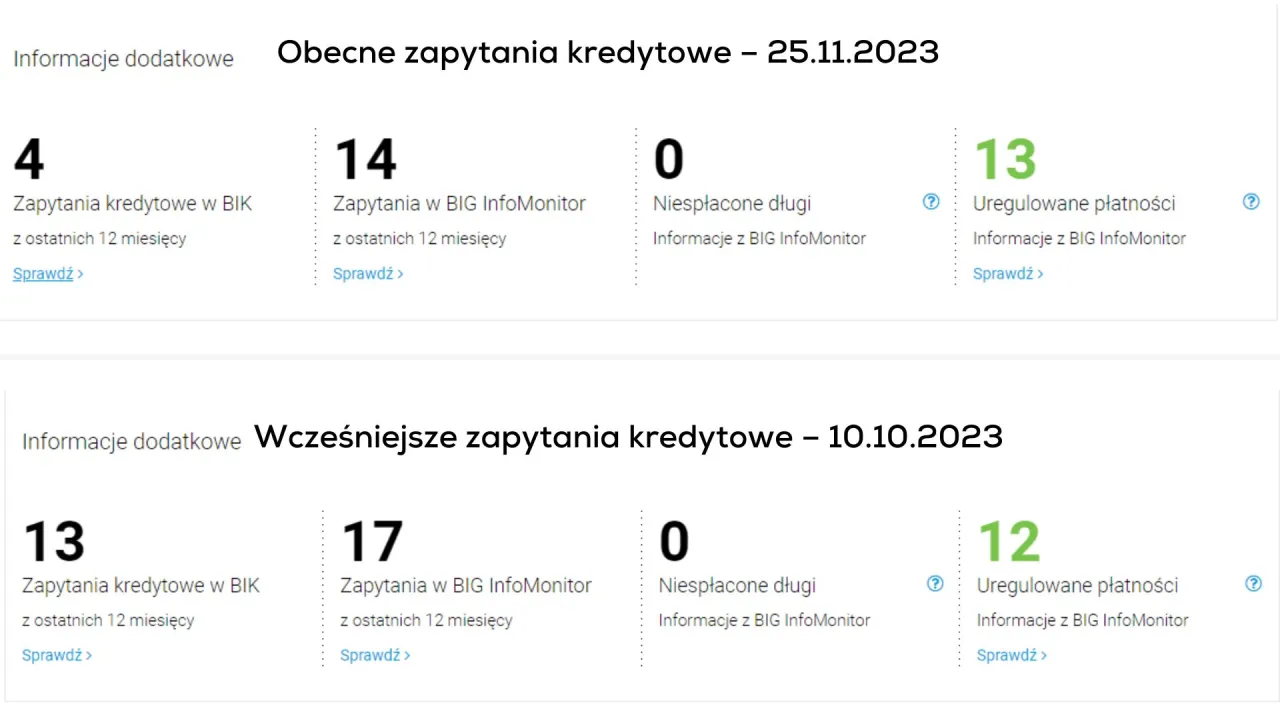This screenshot has width=1280, height=720.
Task: Open chevron next to bottom BIG InfoMonitor Sprawdź link
Action: (x=407, y=655)
